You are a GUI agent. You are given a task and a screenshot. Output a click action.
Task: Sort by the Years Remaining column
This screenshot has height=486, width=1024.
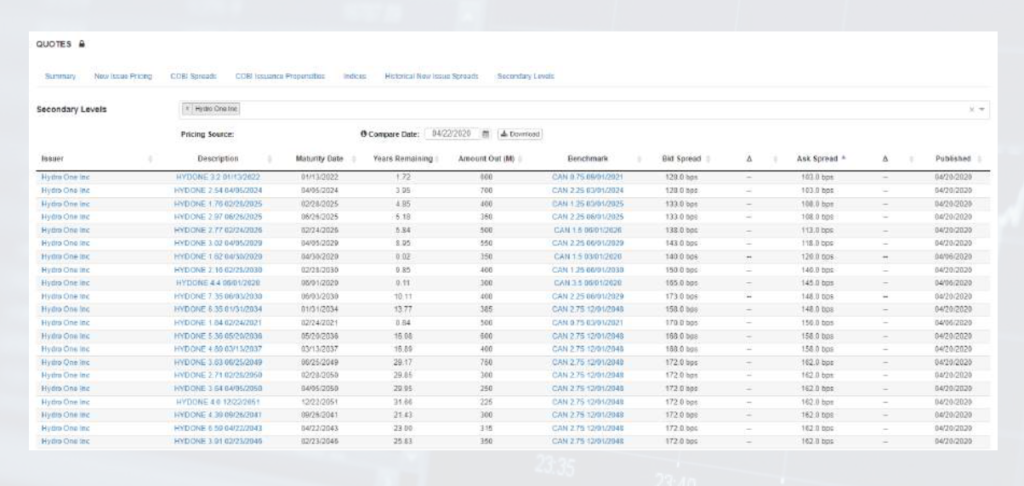(403, 159)
